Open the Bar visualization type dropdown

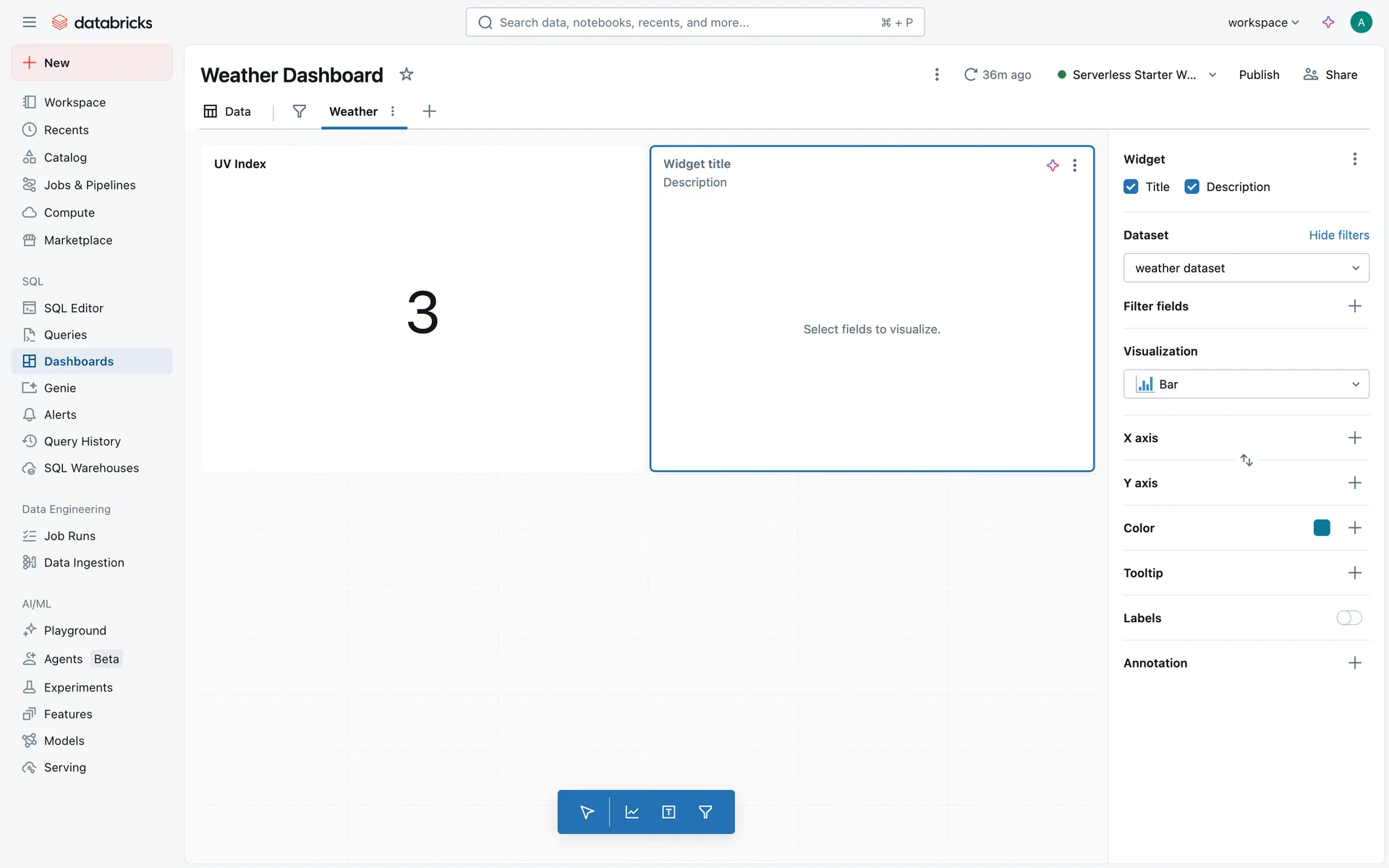pyautogui.click(x=1246, y=384)
